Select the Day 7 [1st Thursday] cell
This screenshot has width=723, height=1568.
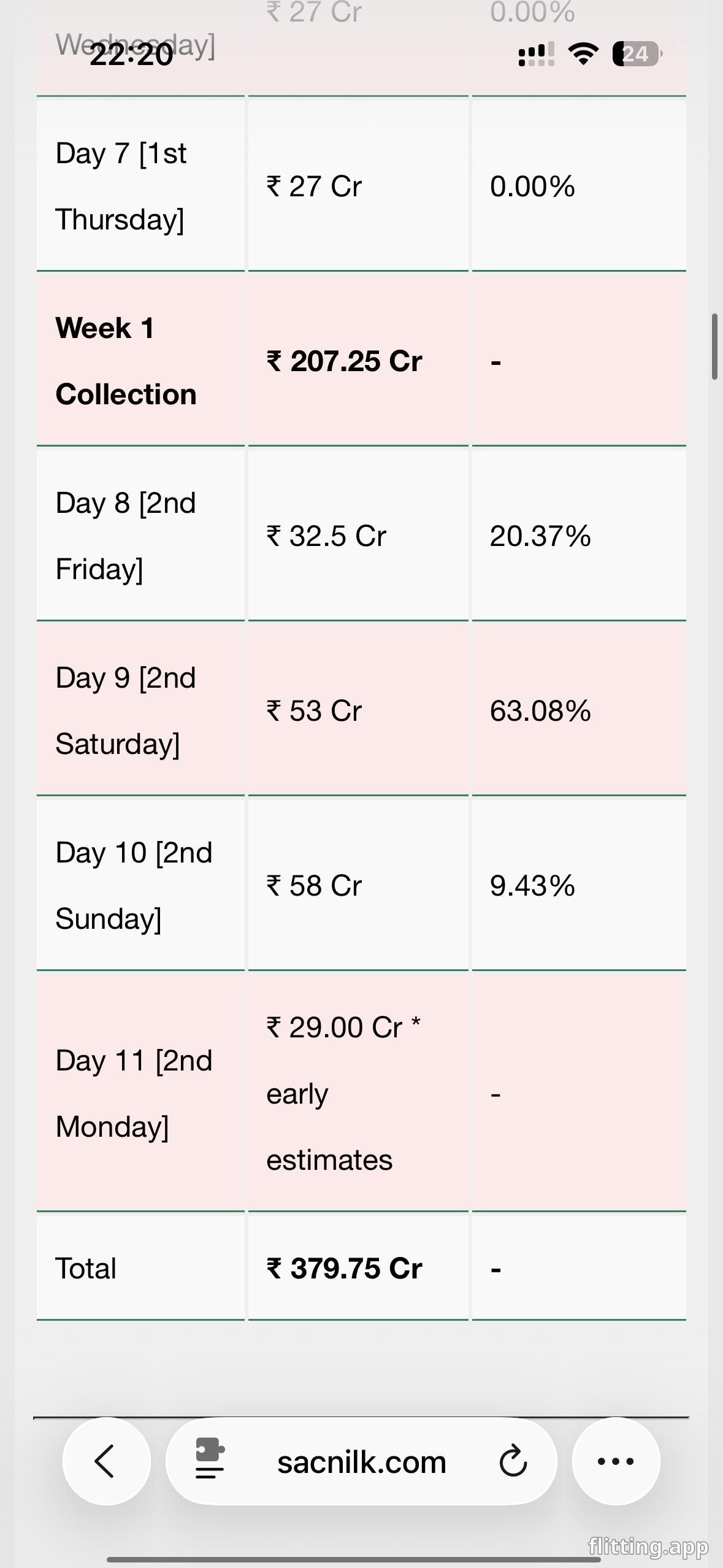(121, 186)
